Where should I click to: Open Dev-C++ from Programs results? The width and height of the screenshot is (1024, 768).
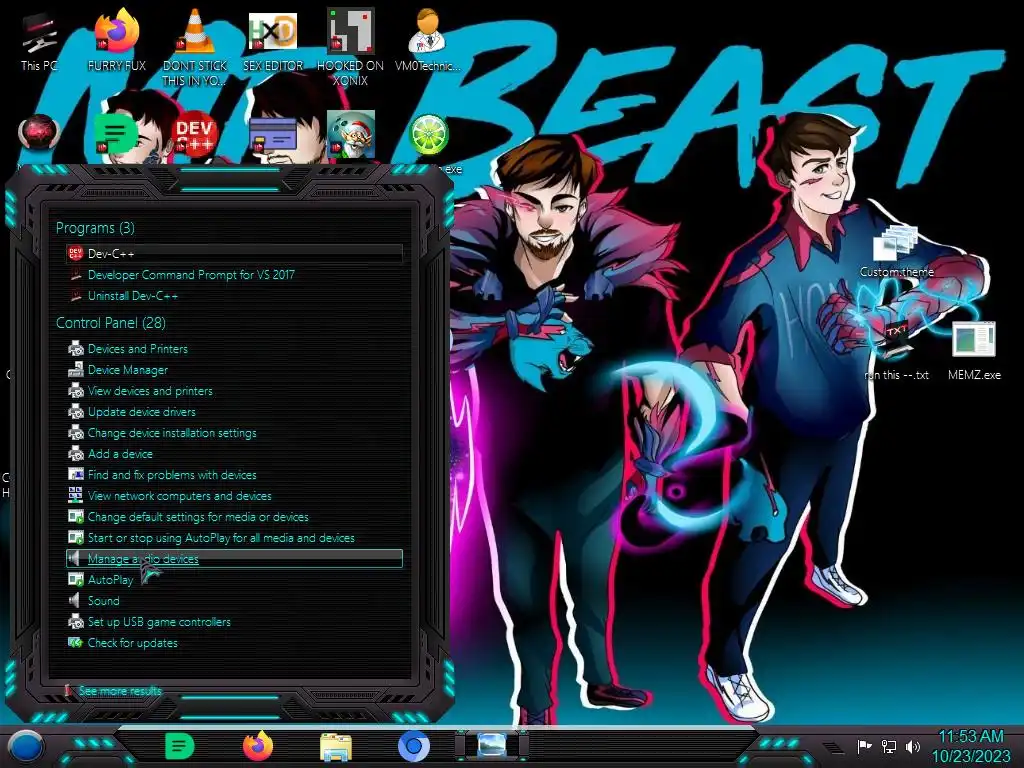(x=234, y=253)
